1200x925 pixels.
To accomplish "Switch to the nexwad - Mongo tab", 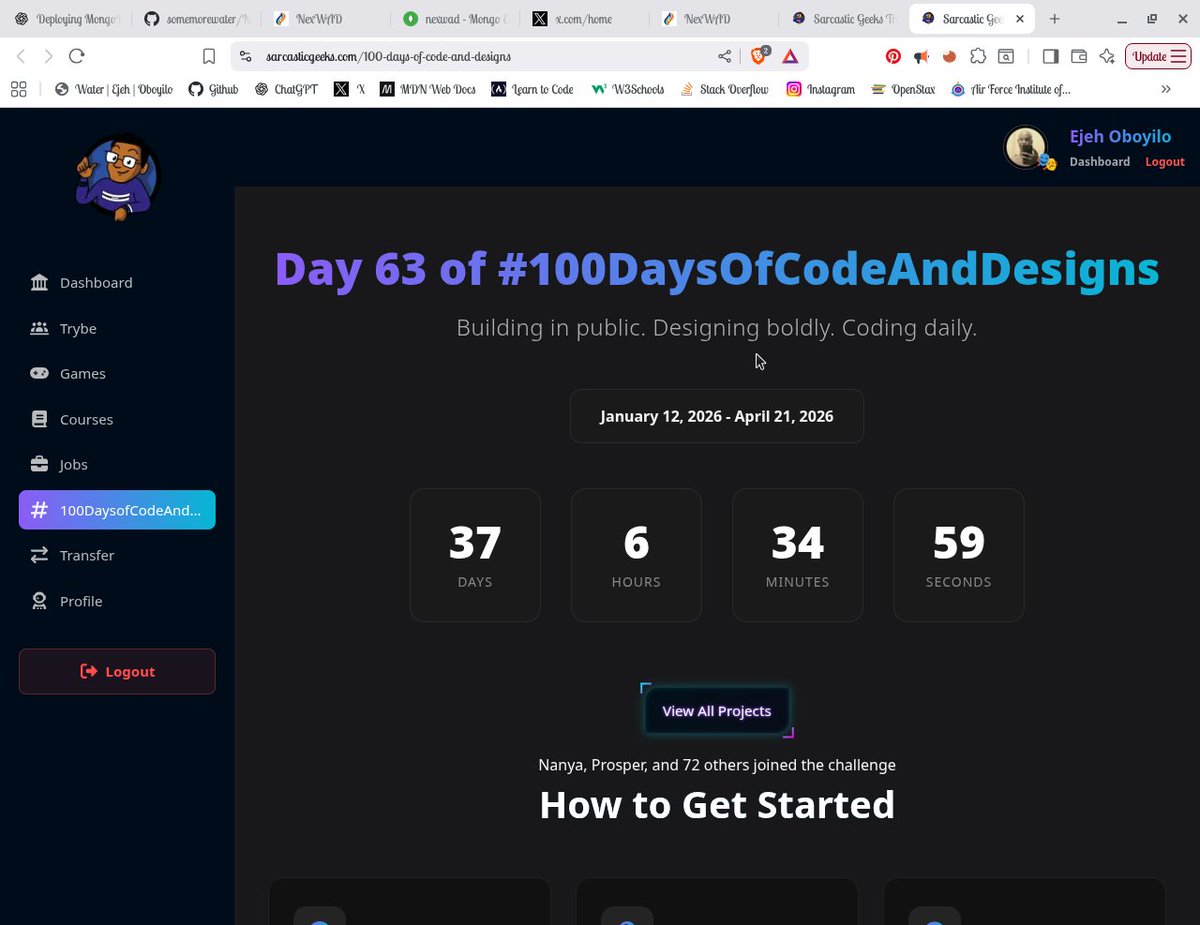I will tap(454, 19).
